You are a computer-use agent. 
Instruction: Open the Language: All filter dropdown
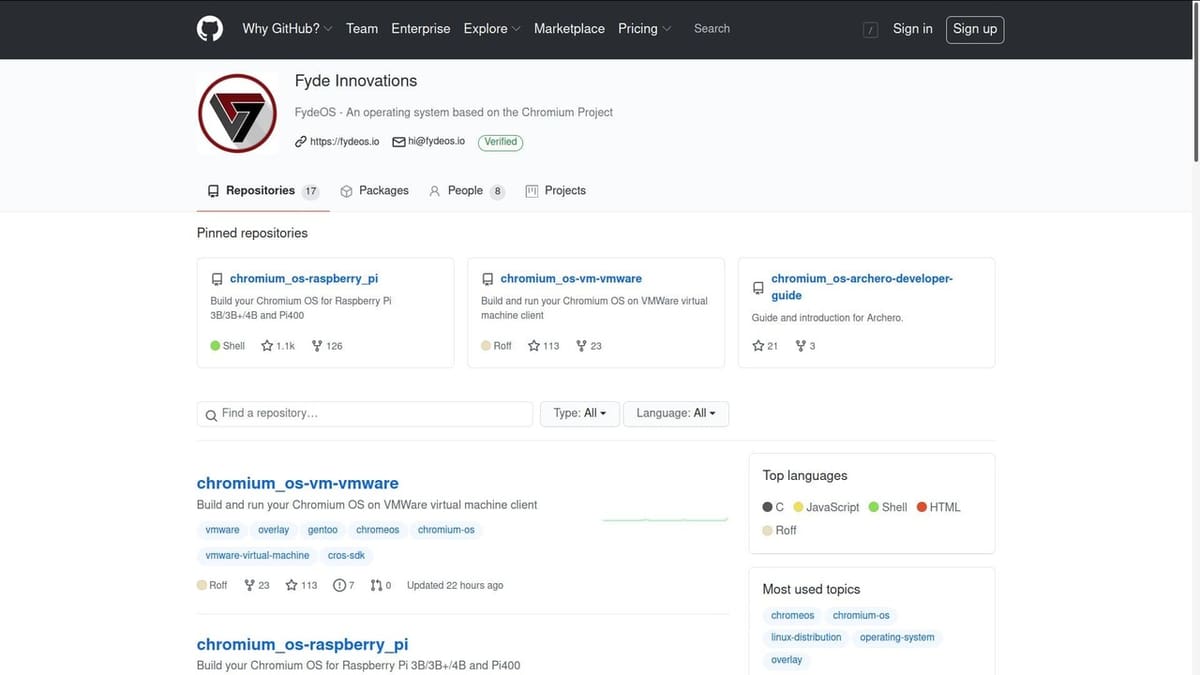pos(676,413)
